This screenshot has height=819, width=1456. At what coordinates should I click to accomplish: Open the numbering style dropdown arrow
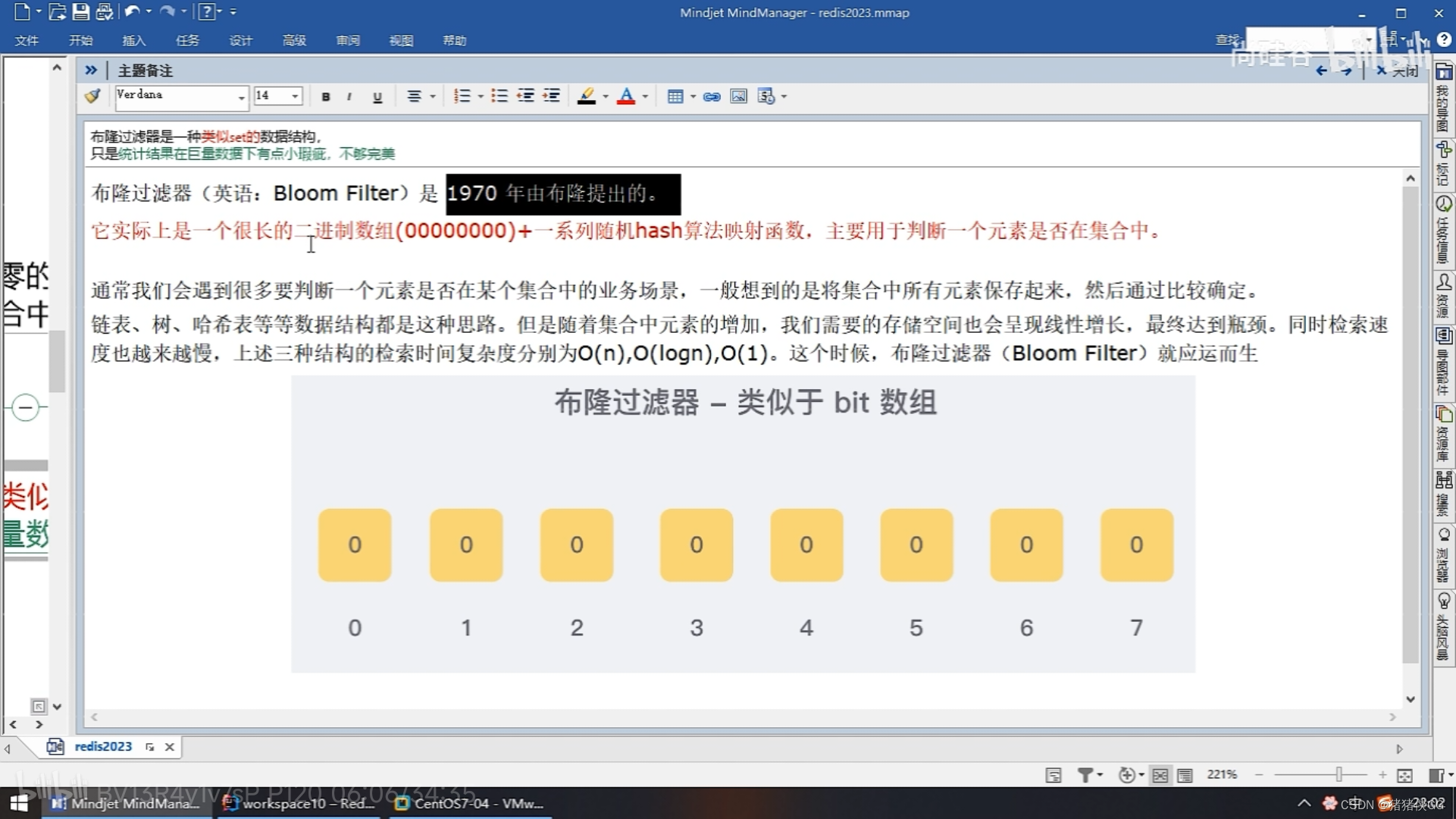click(x=481, y=96)
